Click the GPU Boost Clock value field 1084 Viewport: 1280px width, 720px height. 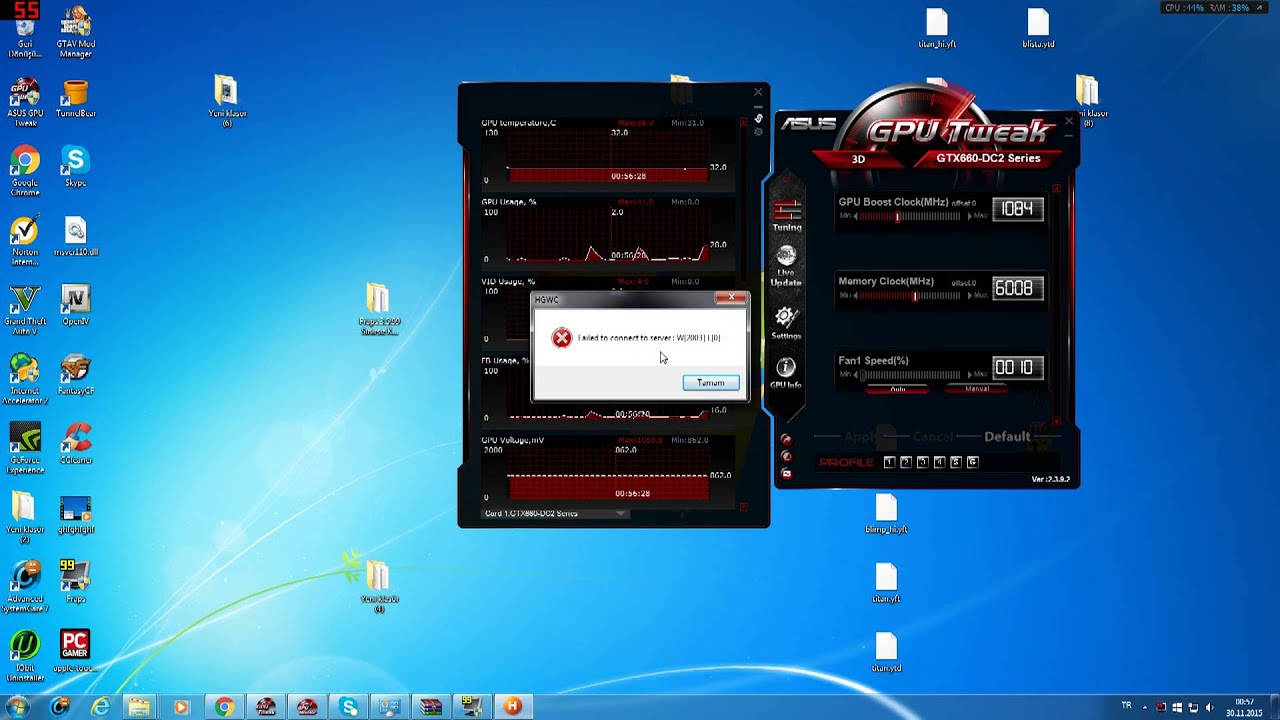(1018, 209)
